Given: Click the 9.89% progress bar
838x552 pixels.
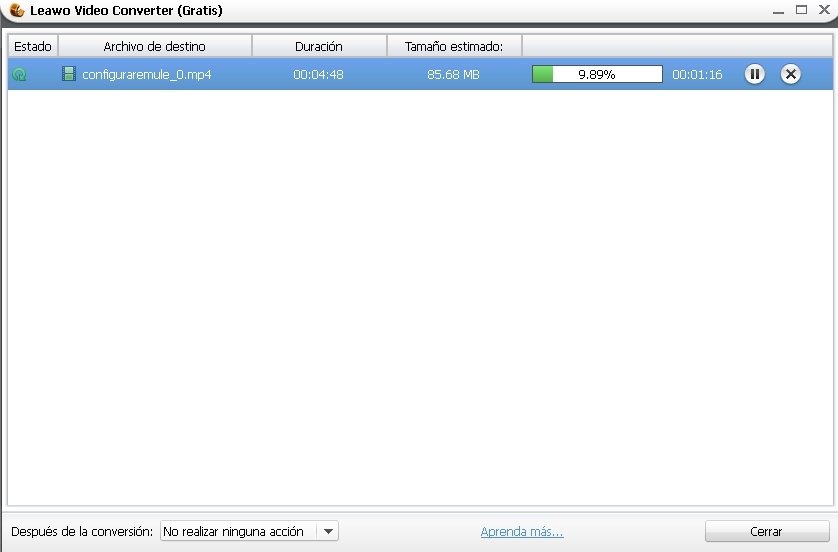Looking at the screenshot, I should point(597,74).
